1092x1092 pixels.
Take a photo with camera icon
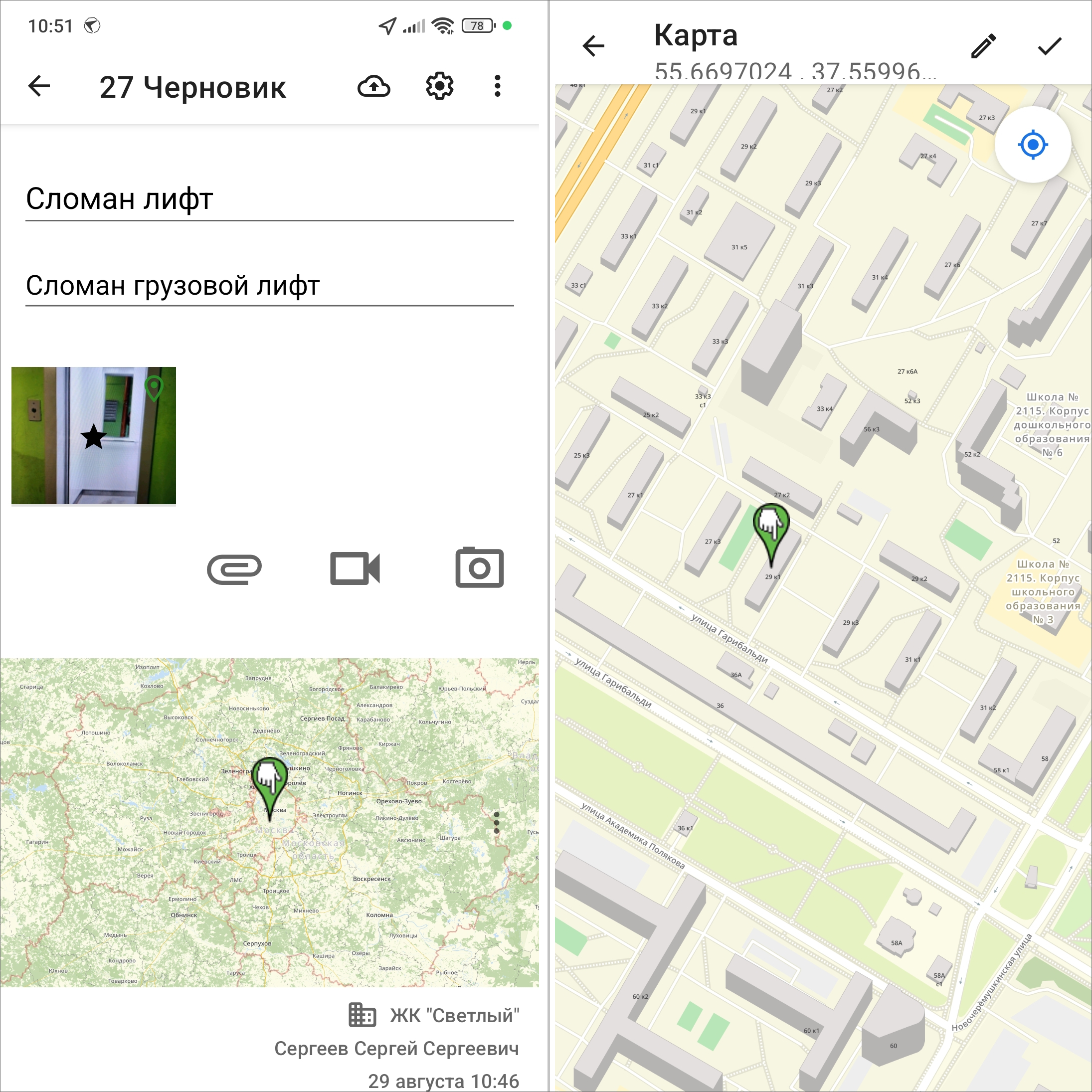click(479, 567)
